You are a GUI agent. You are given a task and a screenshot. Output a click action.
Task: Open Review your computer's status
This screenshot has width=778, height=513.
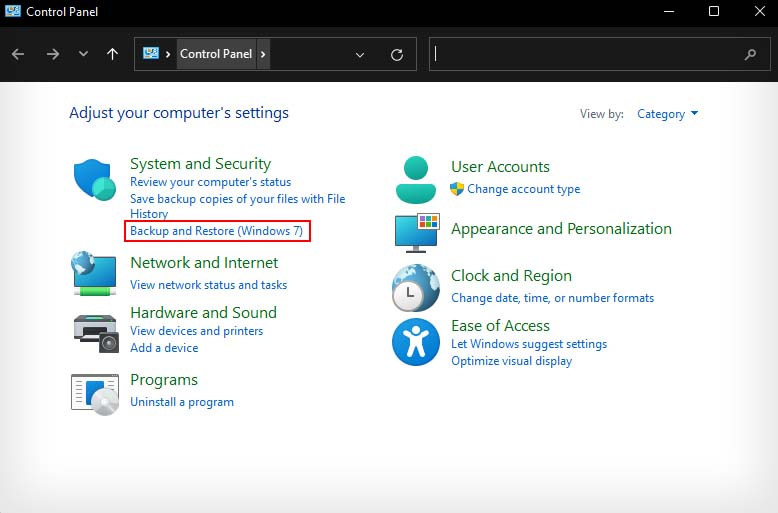[x=210, y=182]
